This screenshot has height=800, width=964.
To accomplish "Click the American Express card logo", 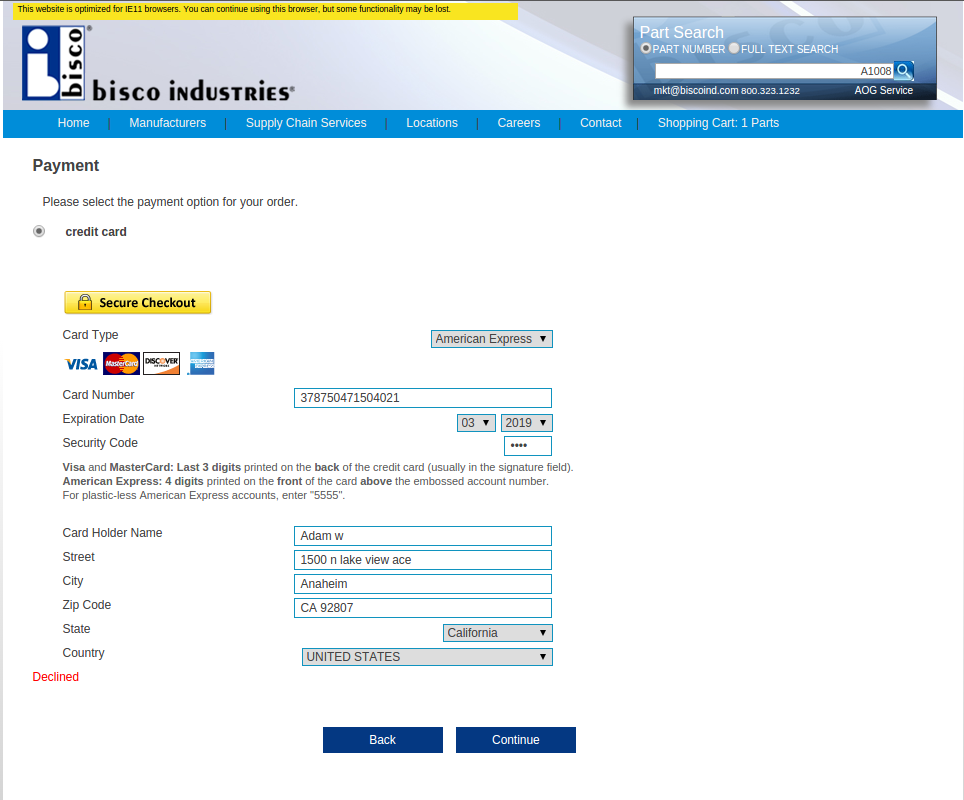I will coord(201,363).
